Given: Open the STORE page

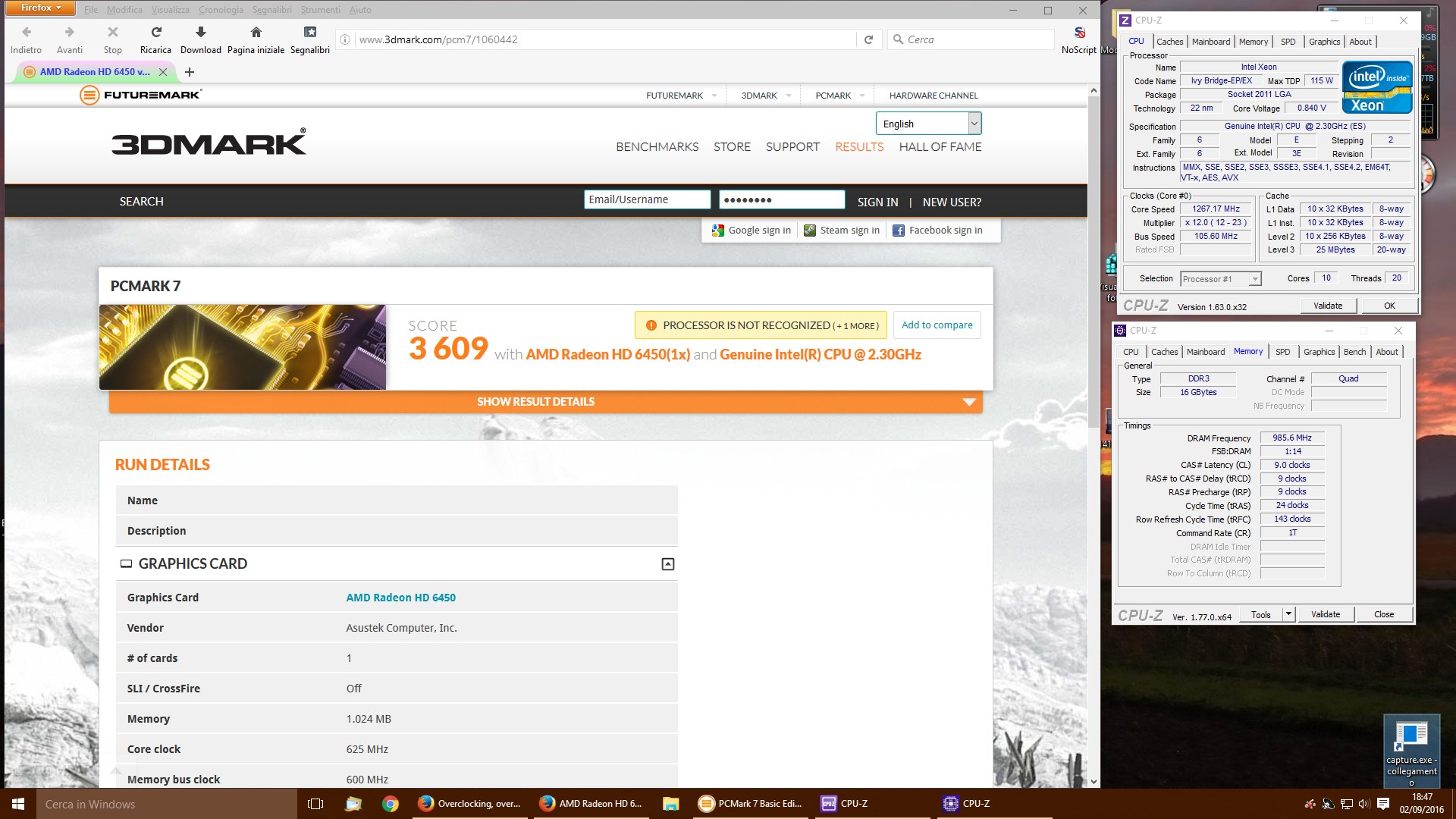Looking at the screenshot, I should 732,147.
